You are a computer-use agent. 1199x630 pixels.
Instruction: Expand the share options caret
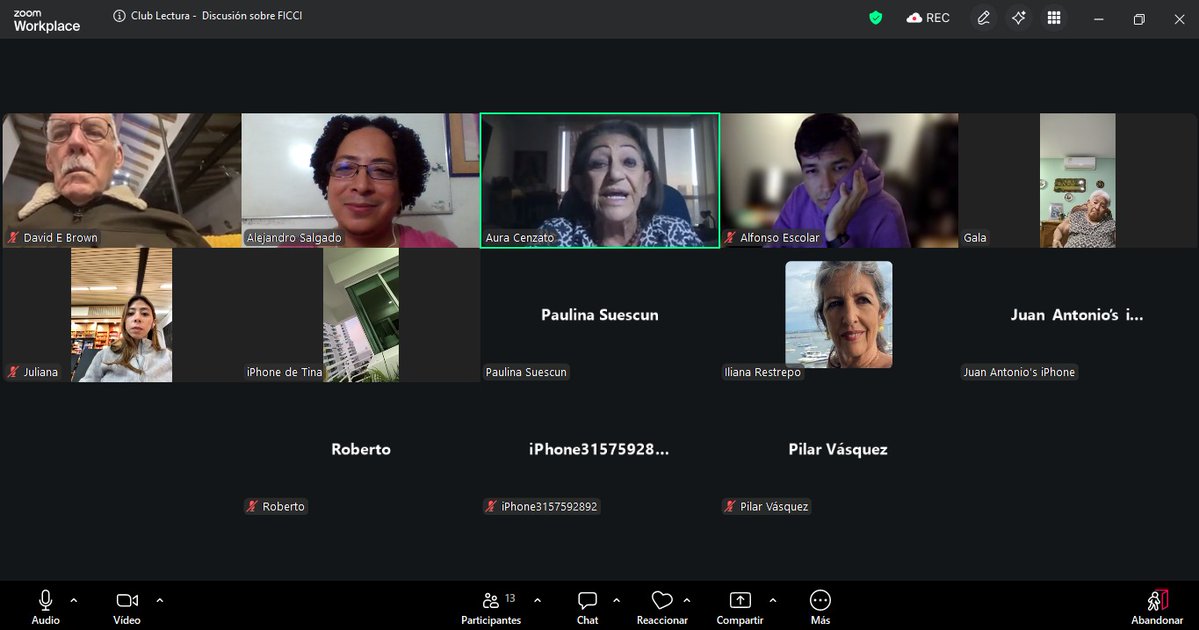[x=772, y=601]
